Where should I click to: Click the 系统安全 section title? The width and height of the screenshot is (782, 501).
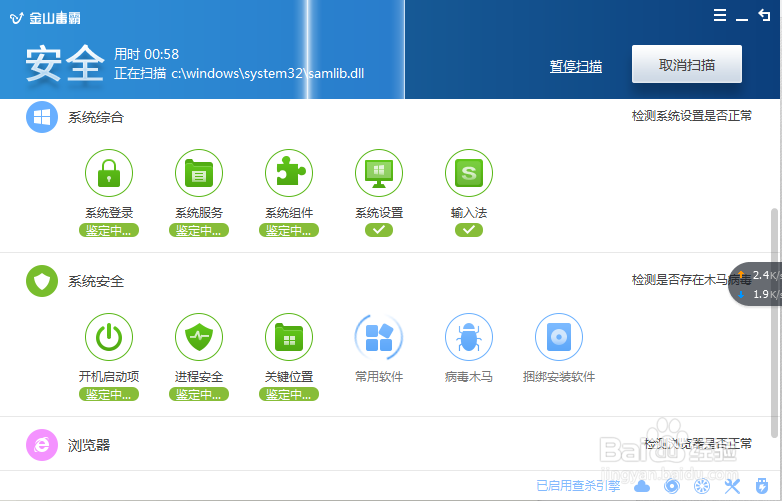(x=96, y=281)
